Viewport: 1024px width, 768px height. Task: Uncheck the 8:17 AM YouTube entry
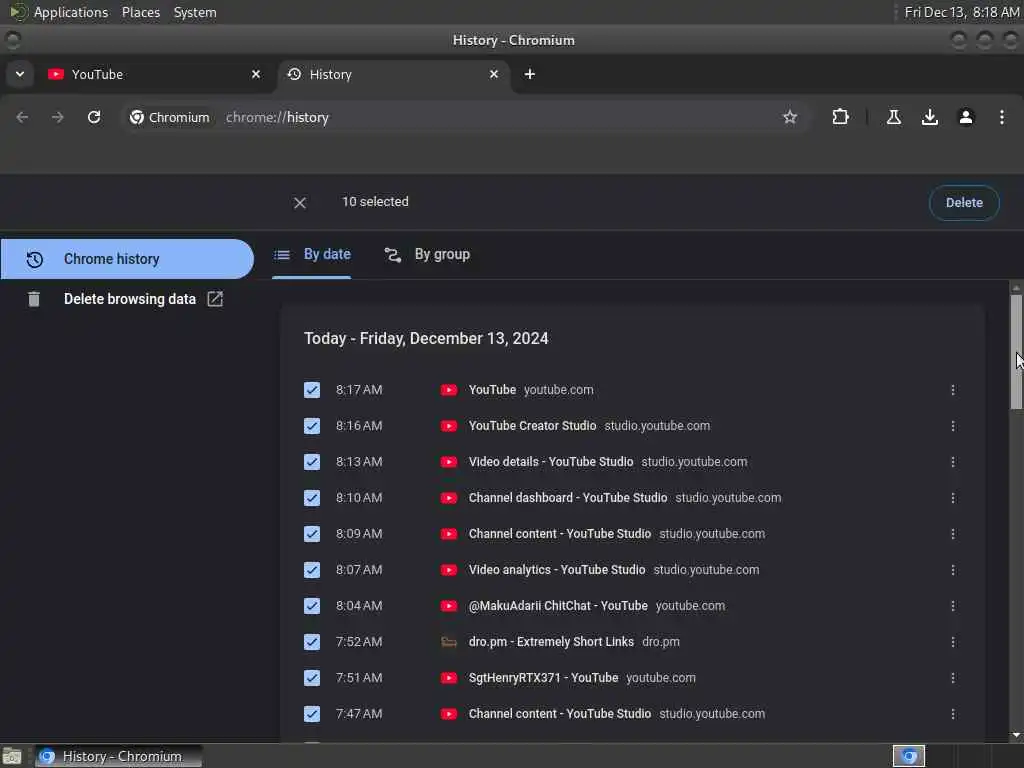point(312,390)
